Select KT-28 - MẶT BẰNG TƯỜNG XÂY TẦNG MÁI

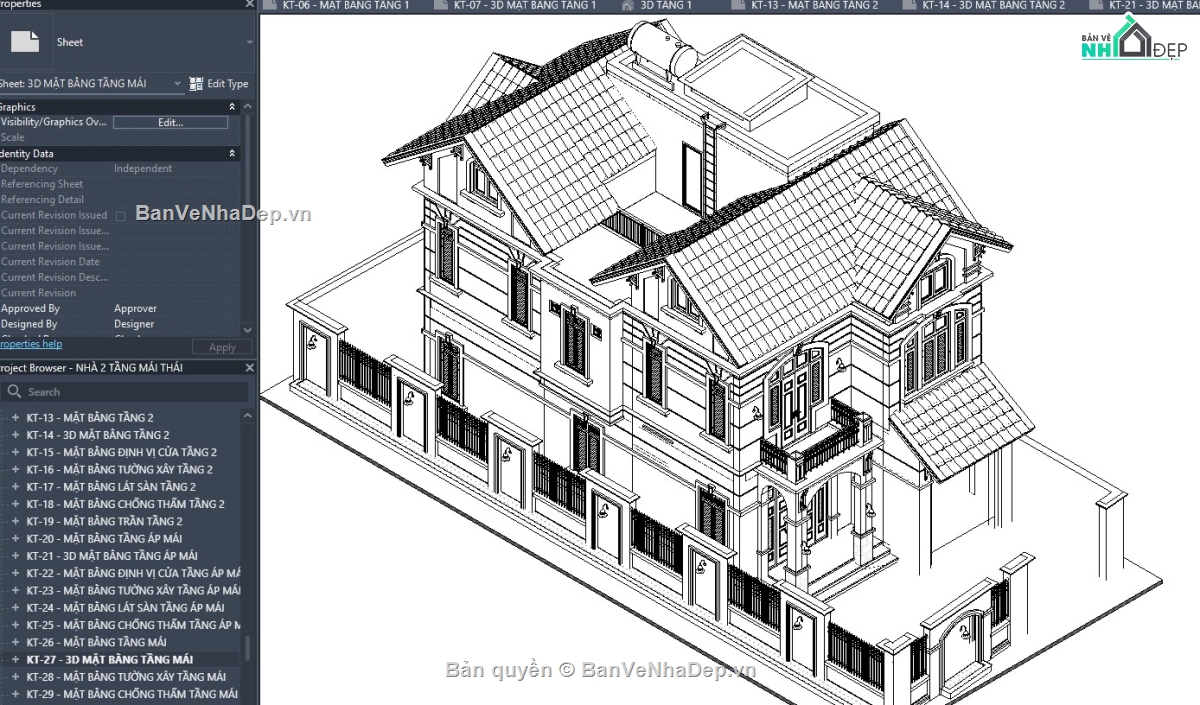click(126, 677)
